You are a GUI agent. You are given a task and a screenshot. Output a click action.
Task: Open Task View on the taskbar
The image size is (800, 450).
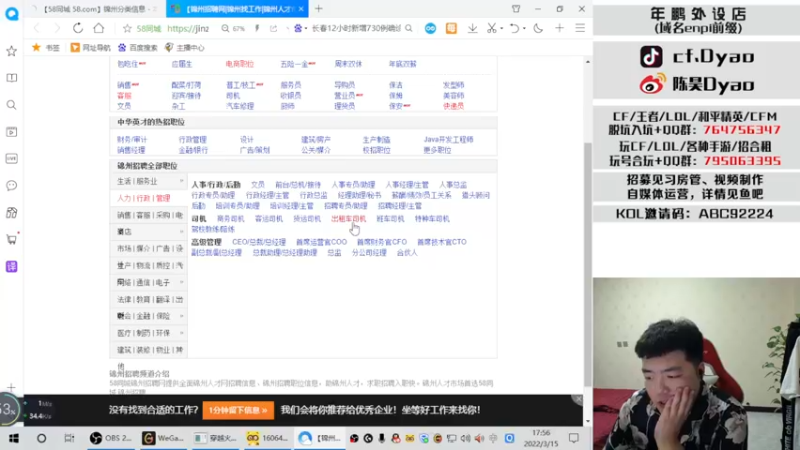(69, 438)
